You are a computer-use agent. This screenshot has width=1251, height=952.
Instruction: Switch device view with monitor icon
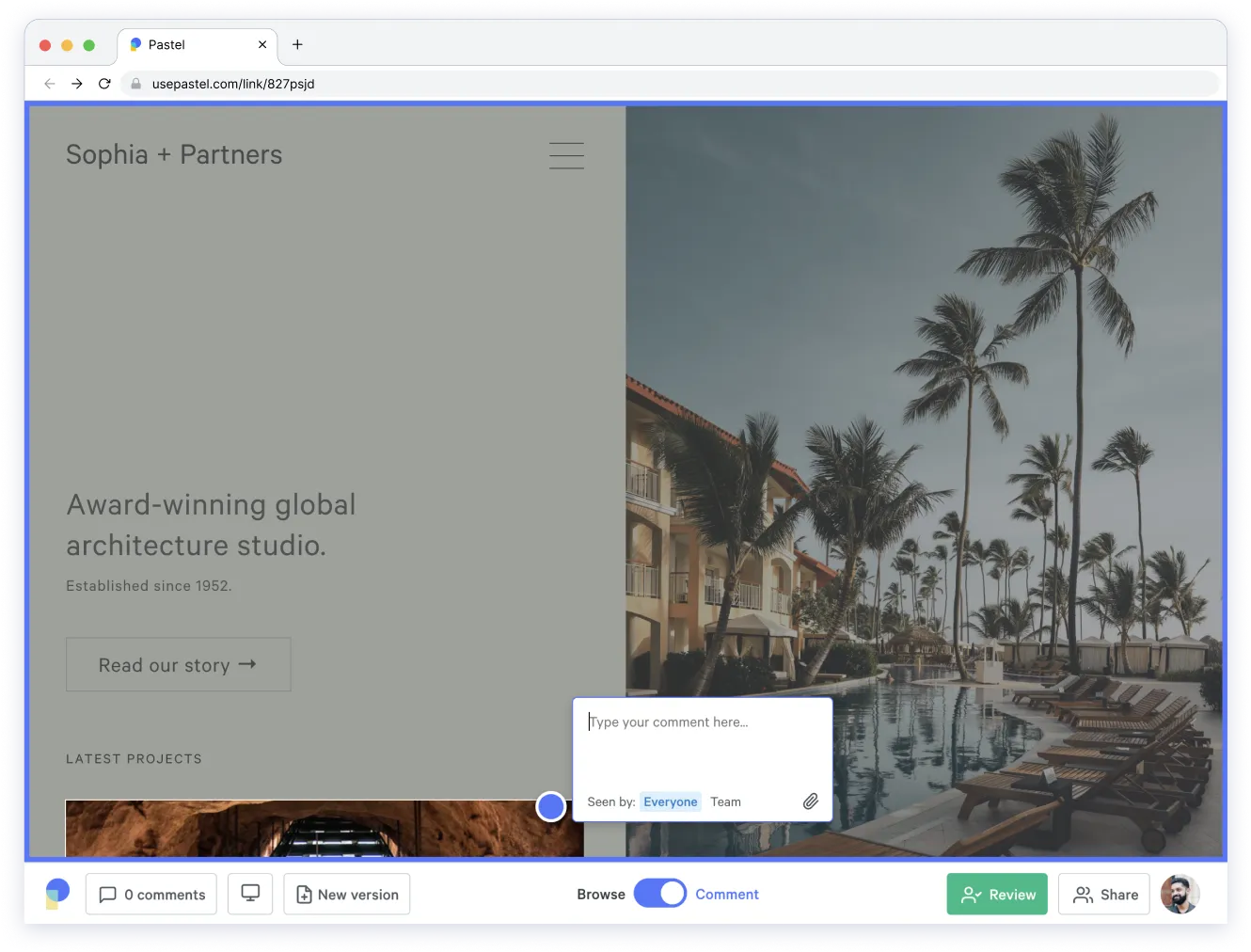tap(250, 894)
